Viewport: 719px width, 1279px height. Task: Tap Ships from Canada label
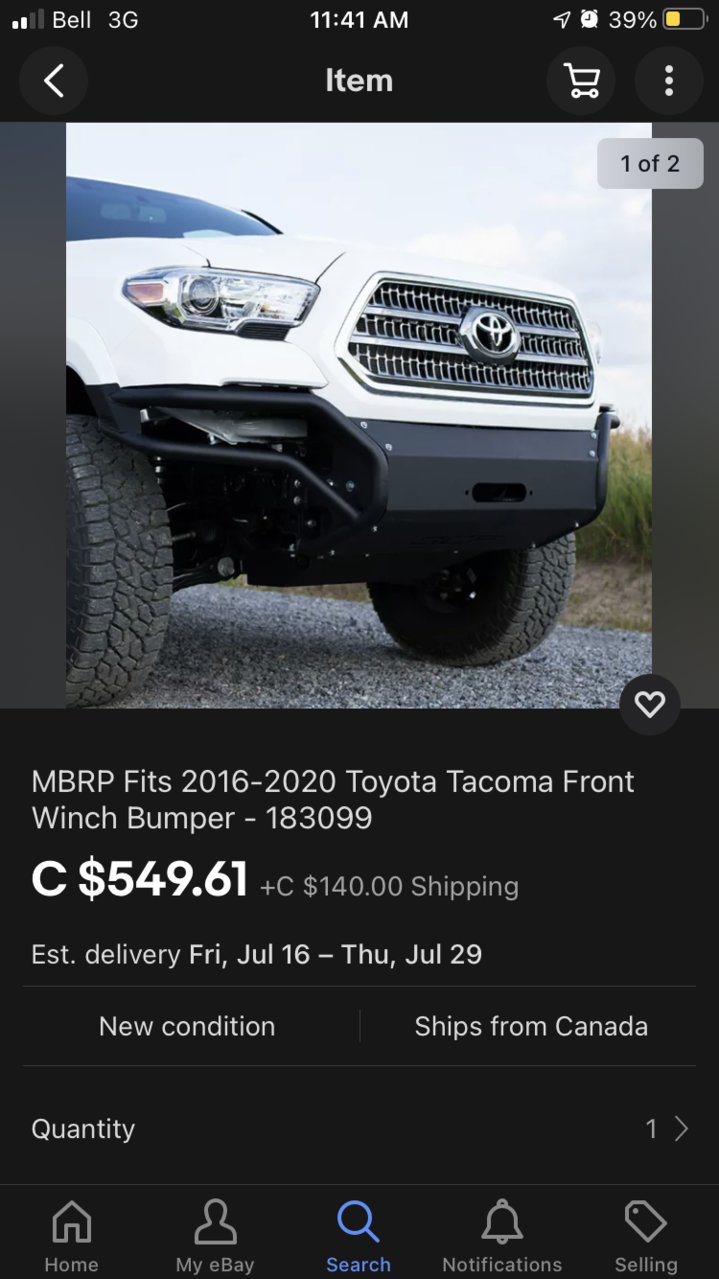tap(531, 1026)
